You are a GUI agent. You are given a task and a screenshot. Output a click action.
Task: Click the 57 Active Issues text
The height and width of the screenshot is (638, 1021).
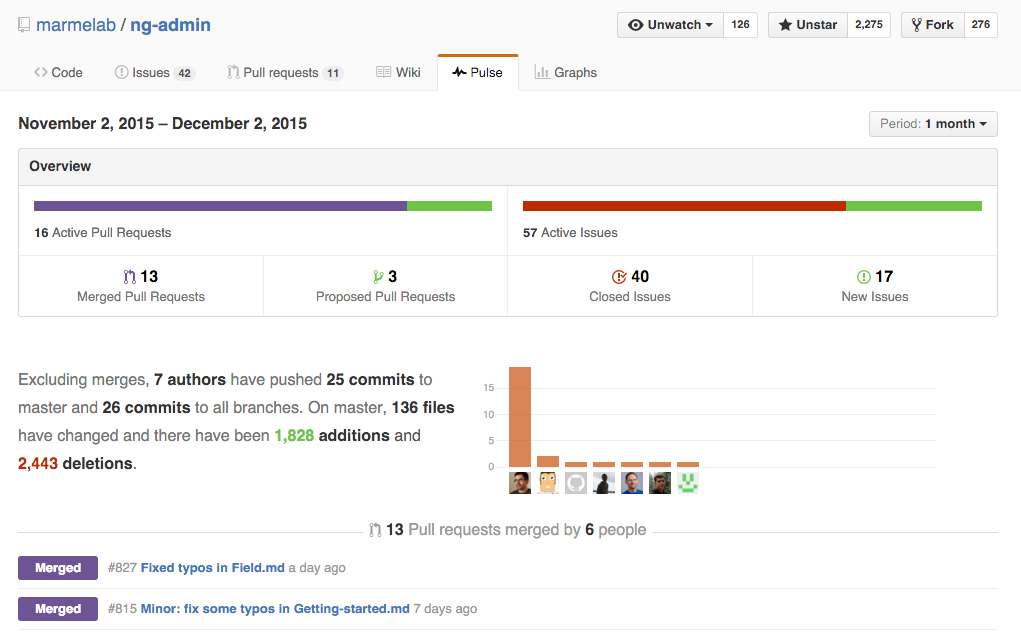pyautogui.click(x=570, y=232)
